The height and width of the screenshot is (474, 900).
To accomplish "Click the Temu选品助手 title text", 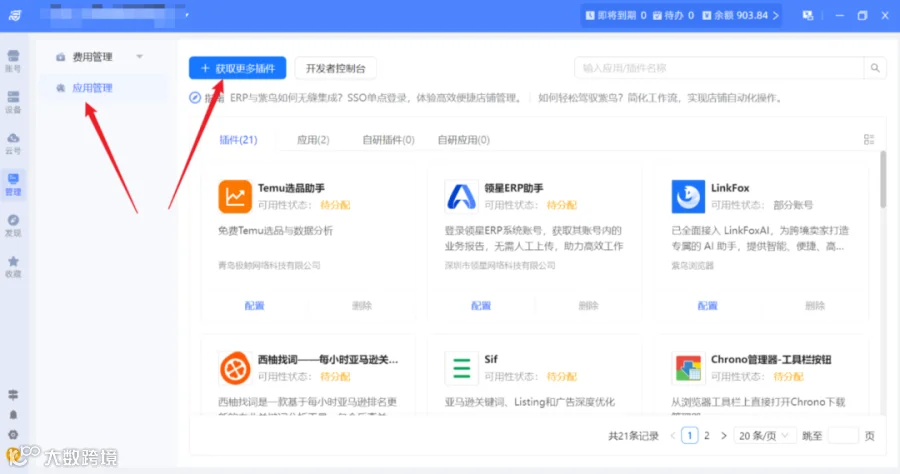I will coord(291,188).
